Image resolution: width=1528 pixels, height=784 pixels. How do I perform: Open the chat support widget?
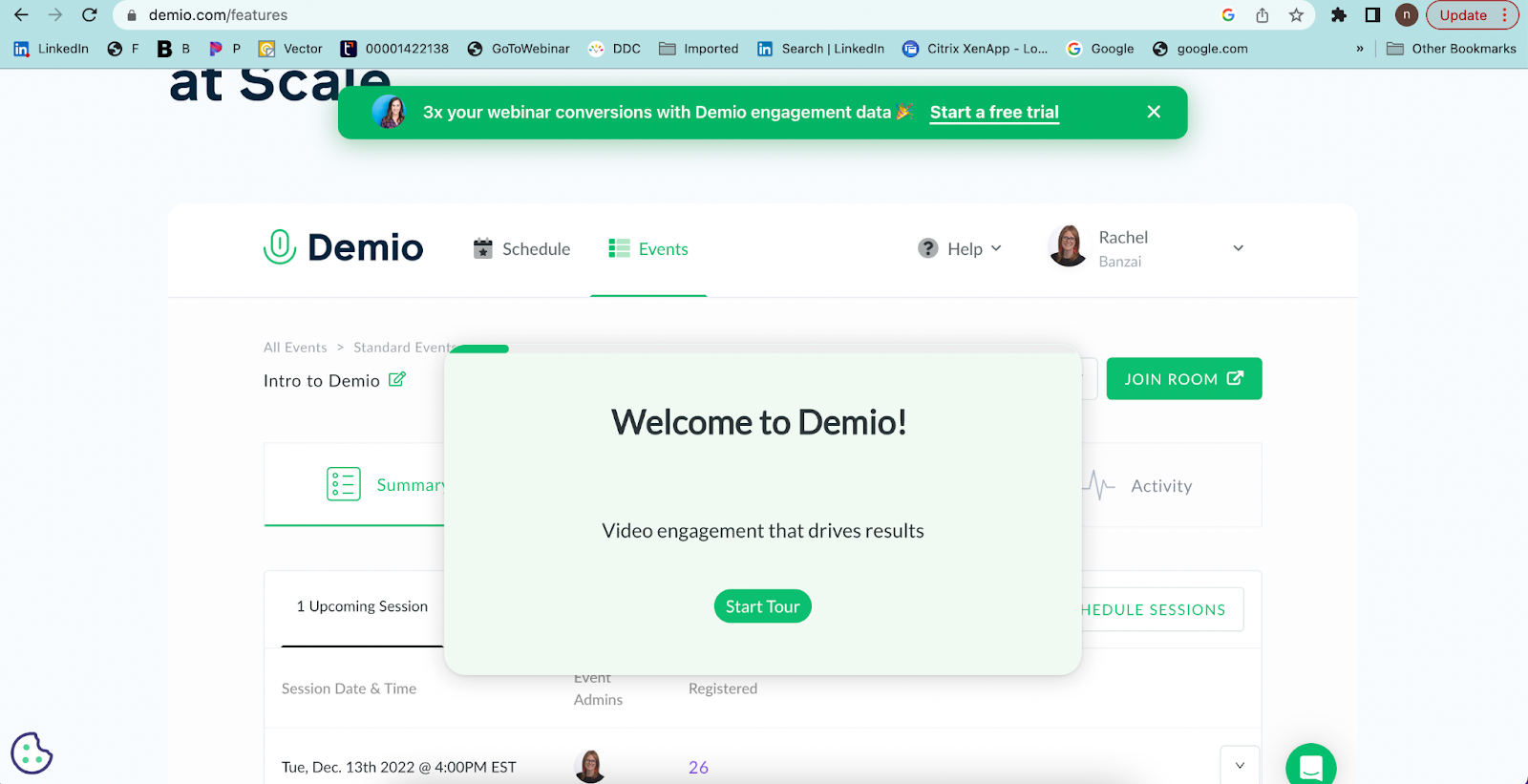(x=1311, y=764)
